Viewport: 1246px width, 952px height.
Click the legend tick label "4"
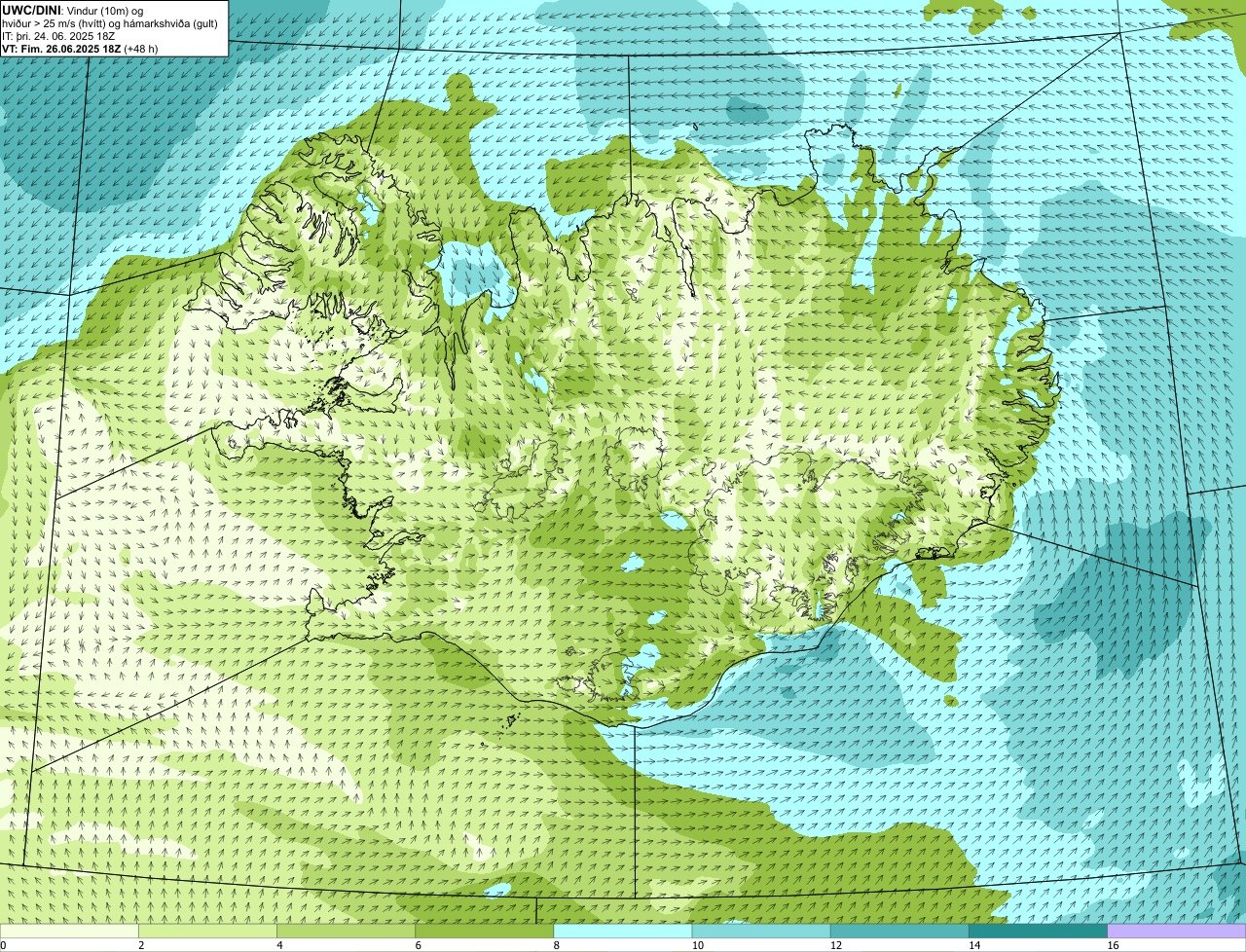coord(279,945)
